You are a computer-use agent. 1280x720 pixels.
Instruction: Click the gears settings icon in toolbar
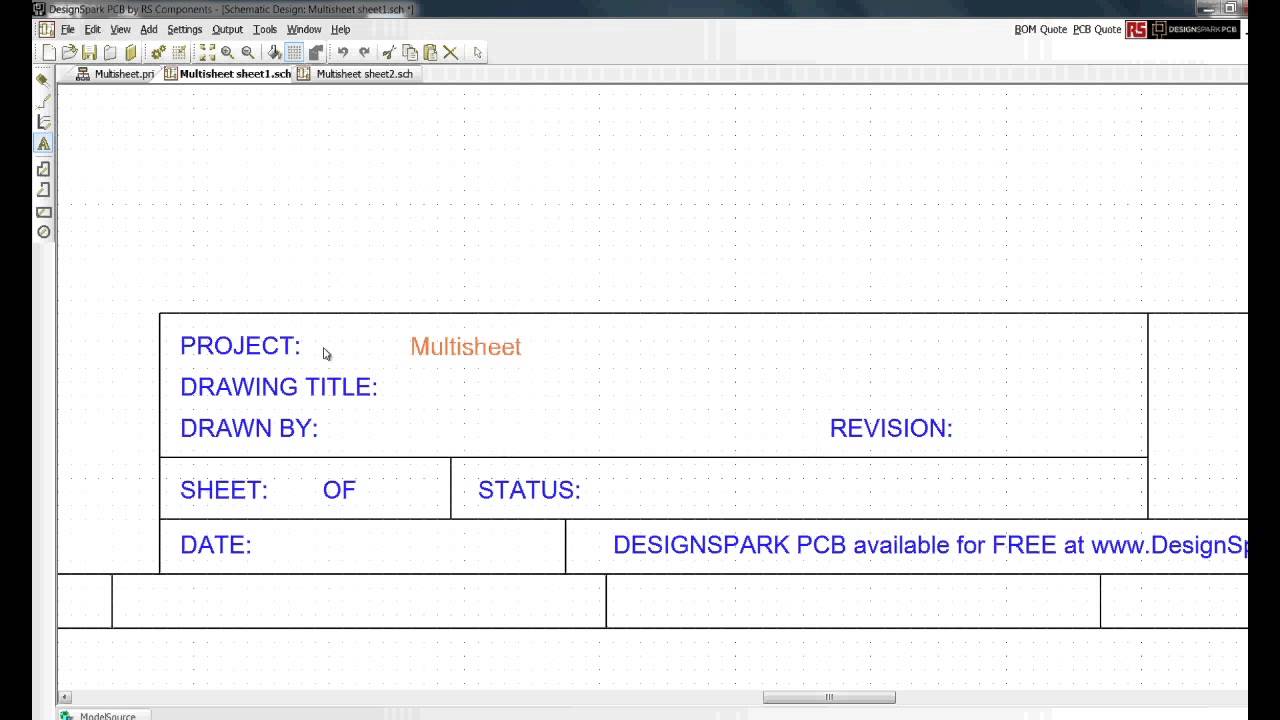click(x=158, y=53)
